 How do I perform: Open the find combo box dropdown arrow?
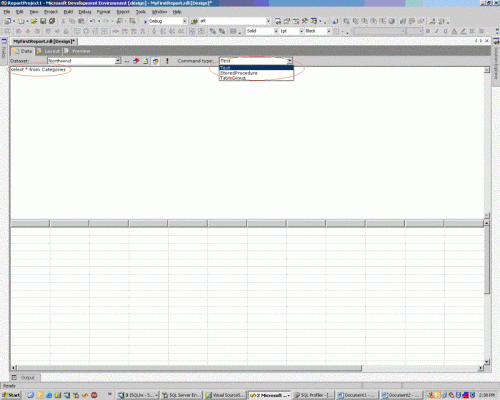click(x=268, y=21)
